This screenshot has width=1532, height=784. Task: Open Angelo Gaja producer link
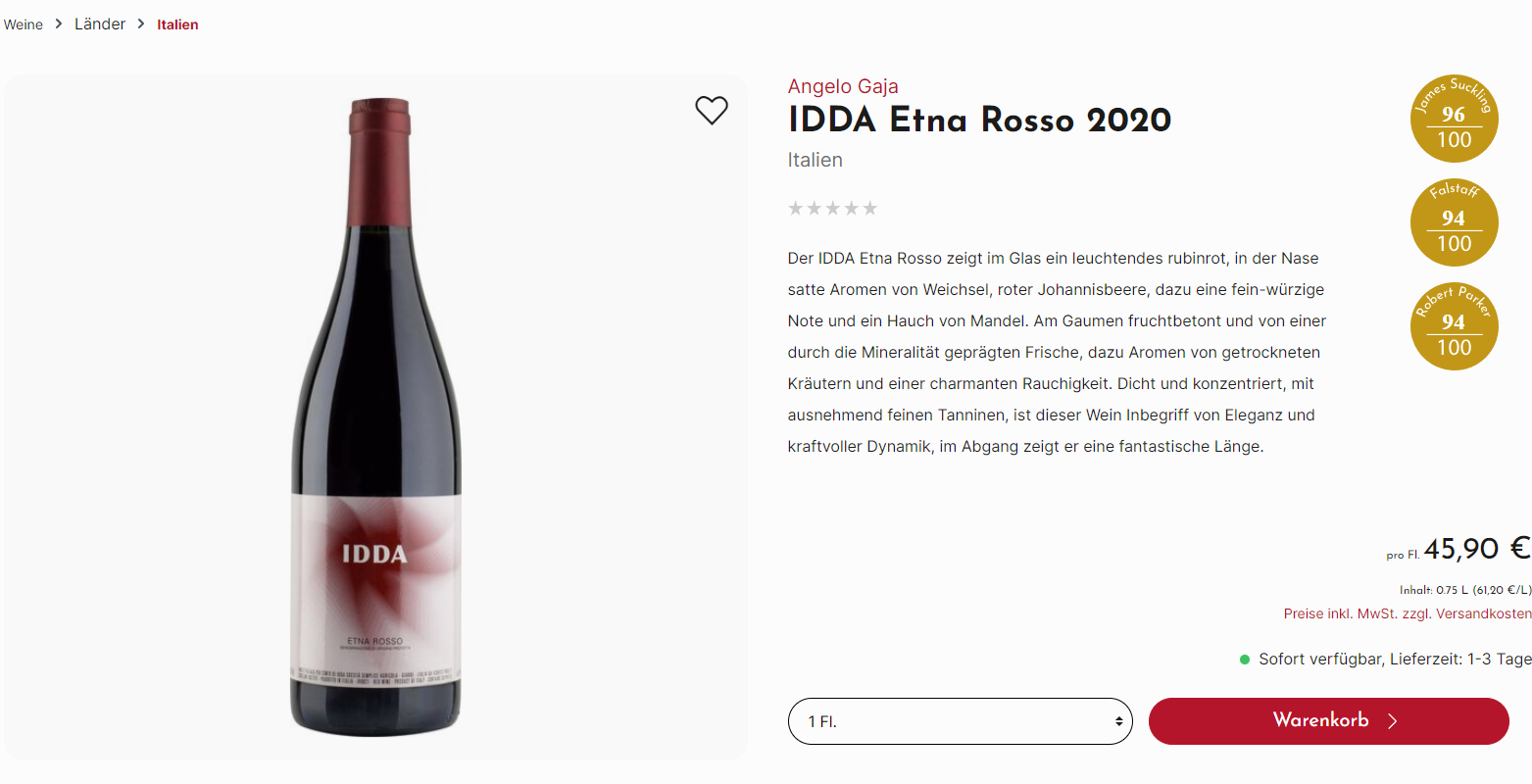coord(843,86)
